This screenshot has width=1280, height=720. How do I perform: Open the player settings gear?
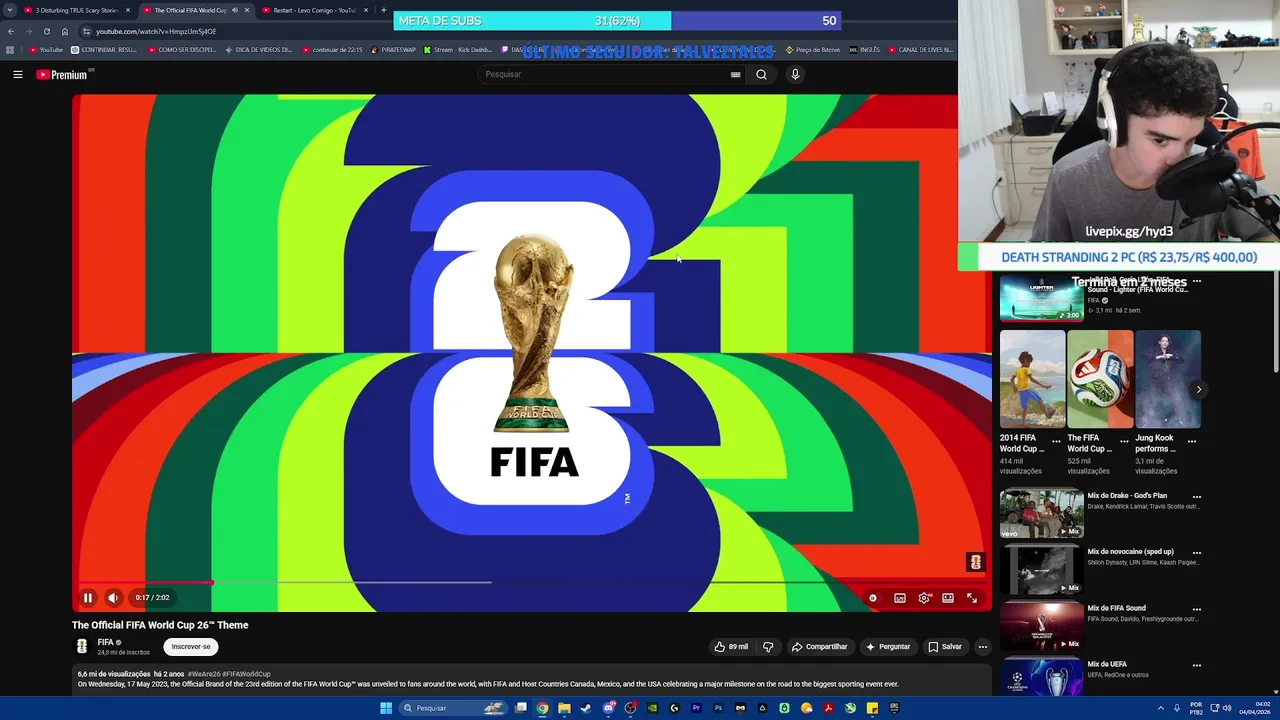(924, 598)
